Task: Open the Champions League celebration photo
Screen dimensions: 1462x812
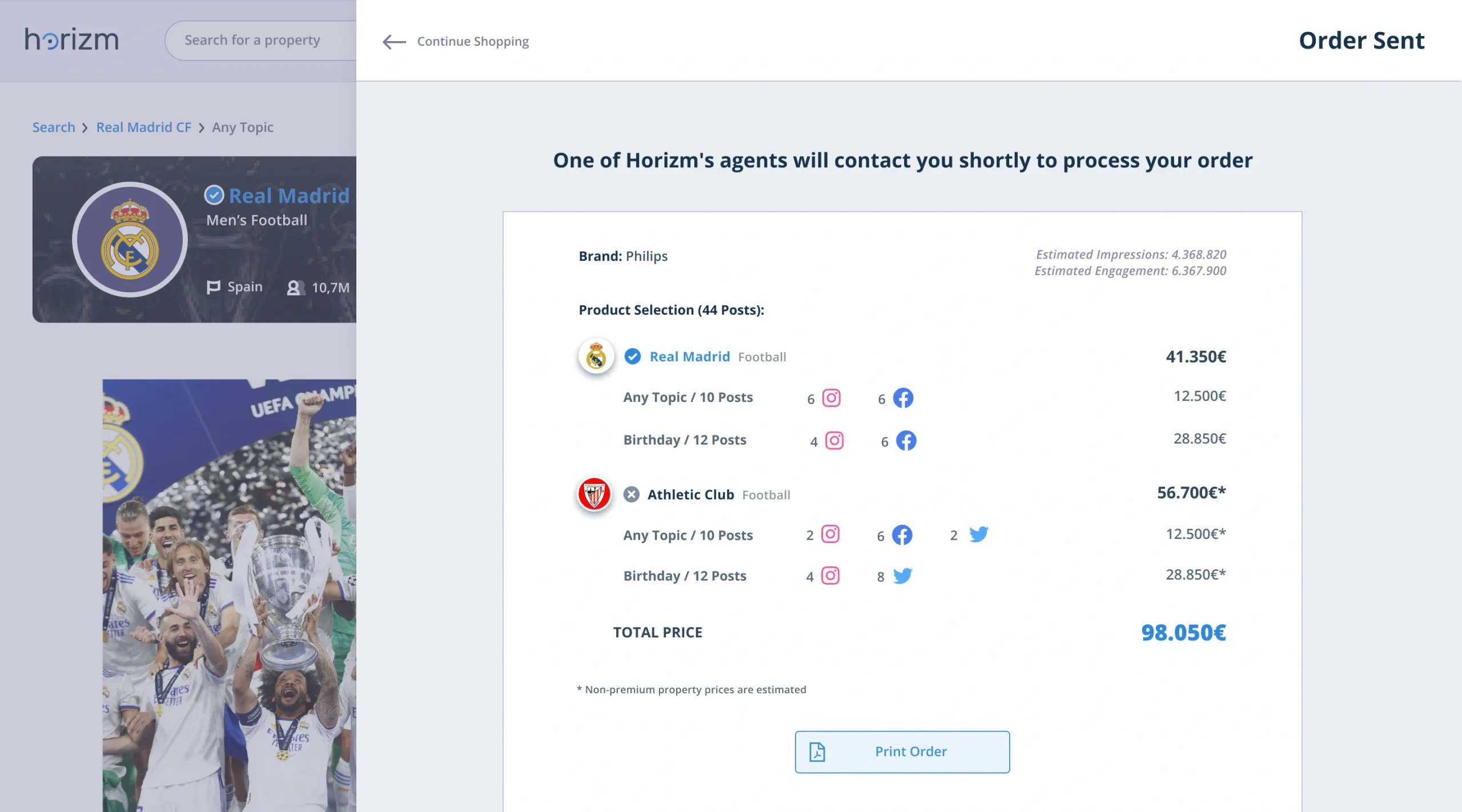Action: (x=230, y=595)
